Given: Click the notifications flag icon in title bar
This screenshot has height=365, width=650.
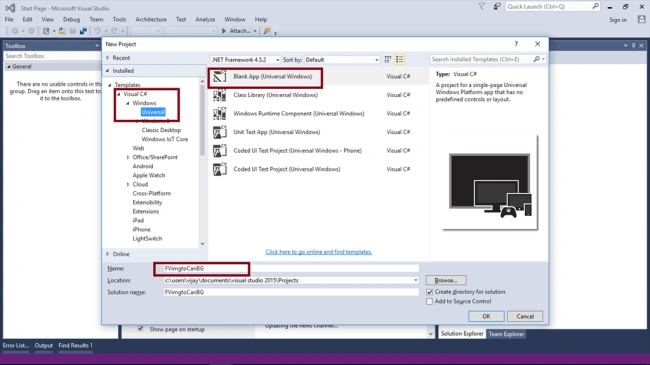Looking at the screenshot, I should (482, 6).
